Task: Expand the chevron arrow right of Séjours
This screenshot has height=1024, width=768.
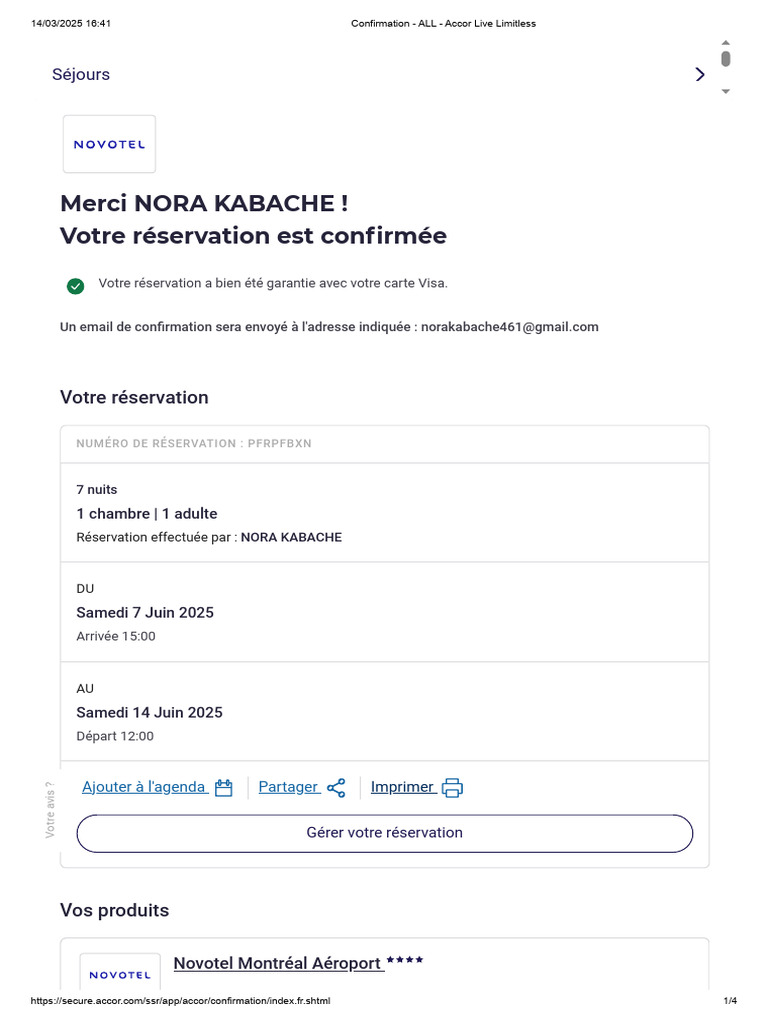Action: click(700, 75)
